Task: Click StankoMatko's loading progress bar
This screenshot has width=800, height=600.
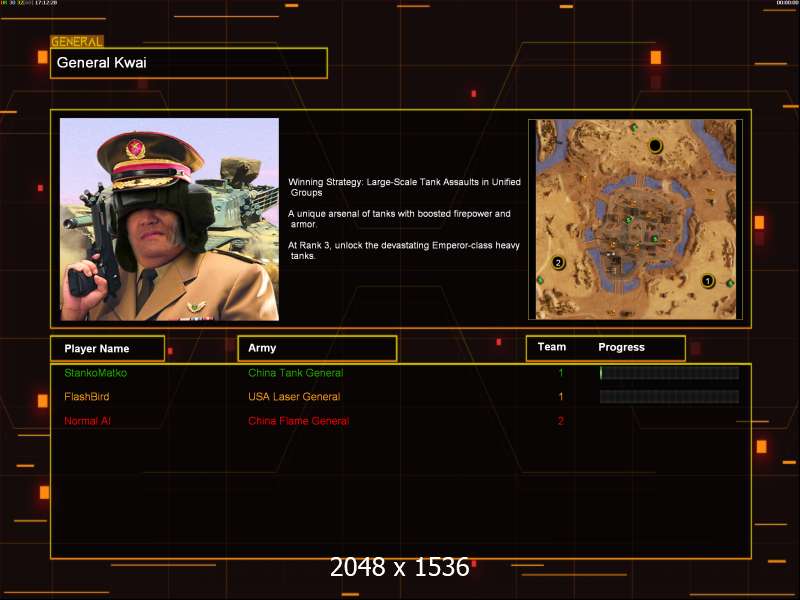Action: point(669,373)
